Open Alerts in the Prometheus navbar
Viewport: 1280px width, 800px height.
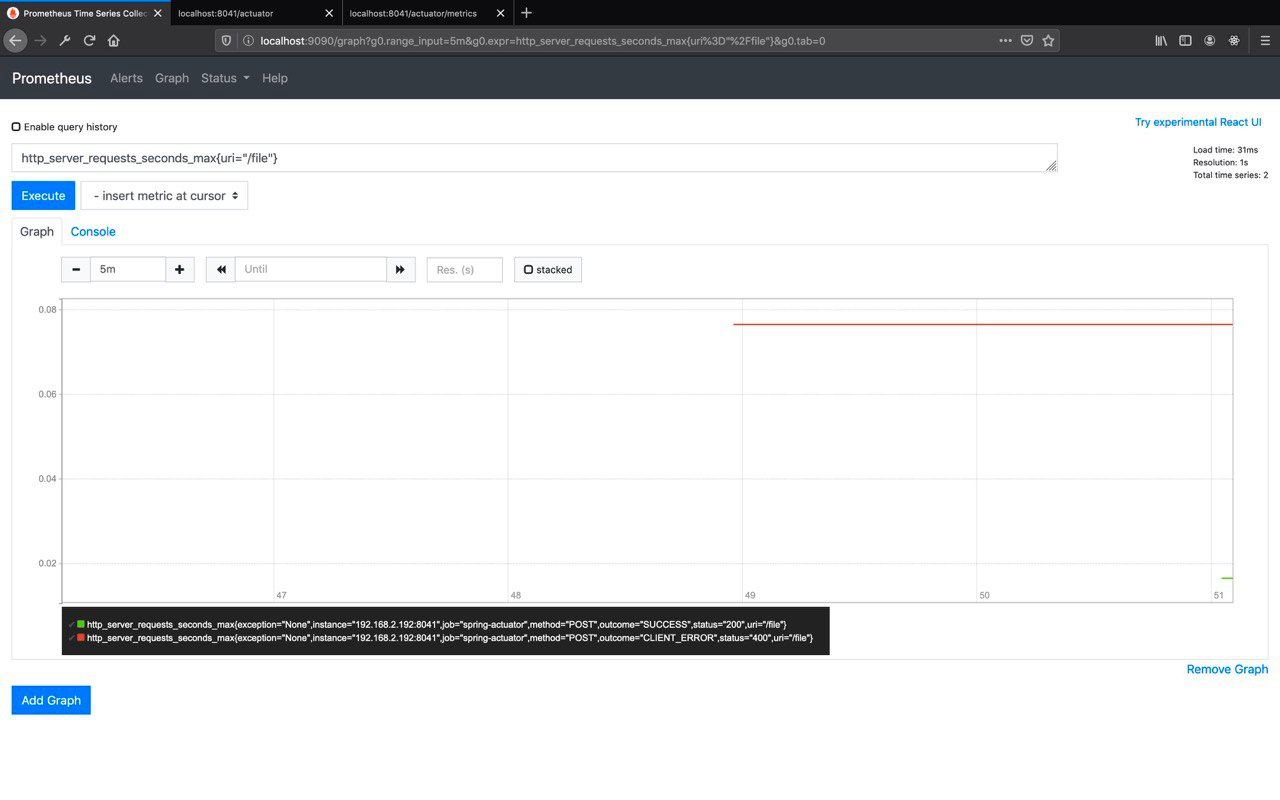point(126,78)
